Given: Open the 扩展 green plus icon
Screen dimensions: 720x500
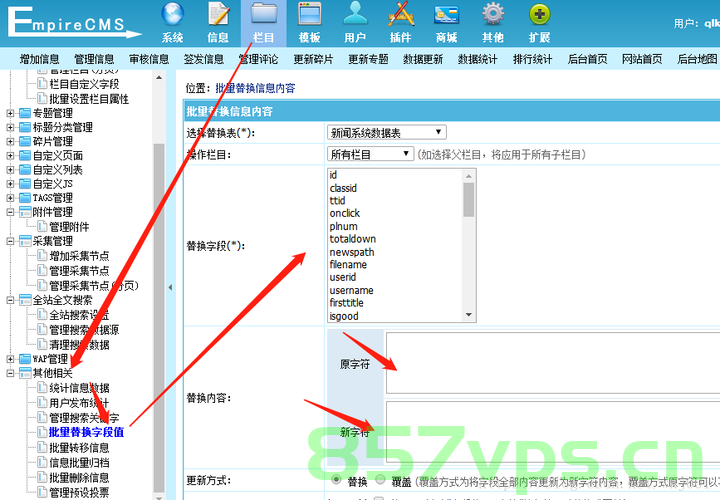Looking at the screenshot, I should pyautogui.click(x=540, y=14).
